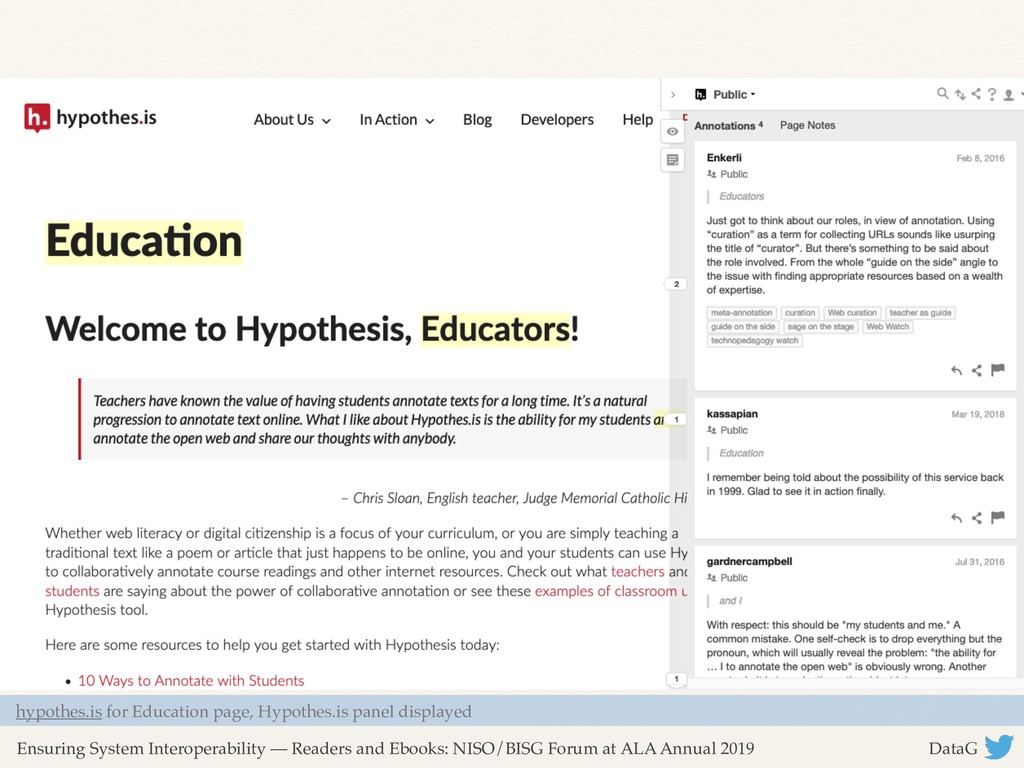Viewport: 1024px width, 768px height.
Task: Open the teachers link in the paragraph
Action: (x=637, y=571)
